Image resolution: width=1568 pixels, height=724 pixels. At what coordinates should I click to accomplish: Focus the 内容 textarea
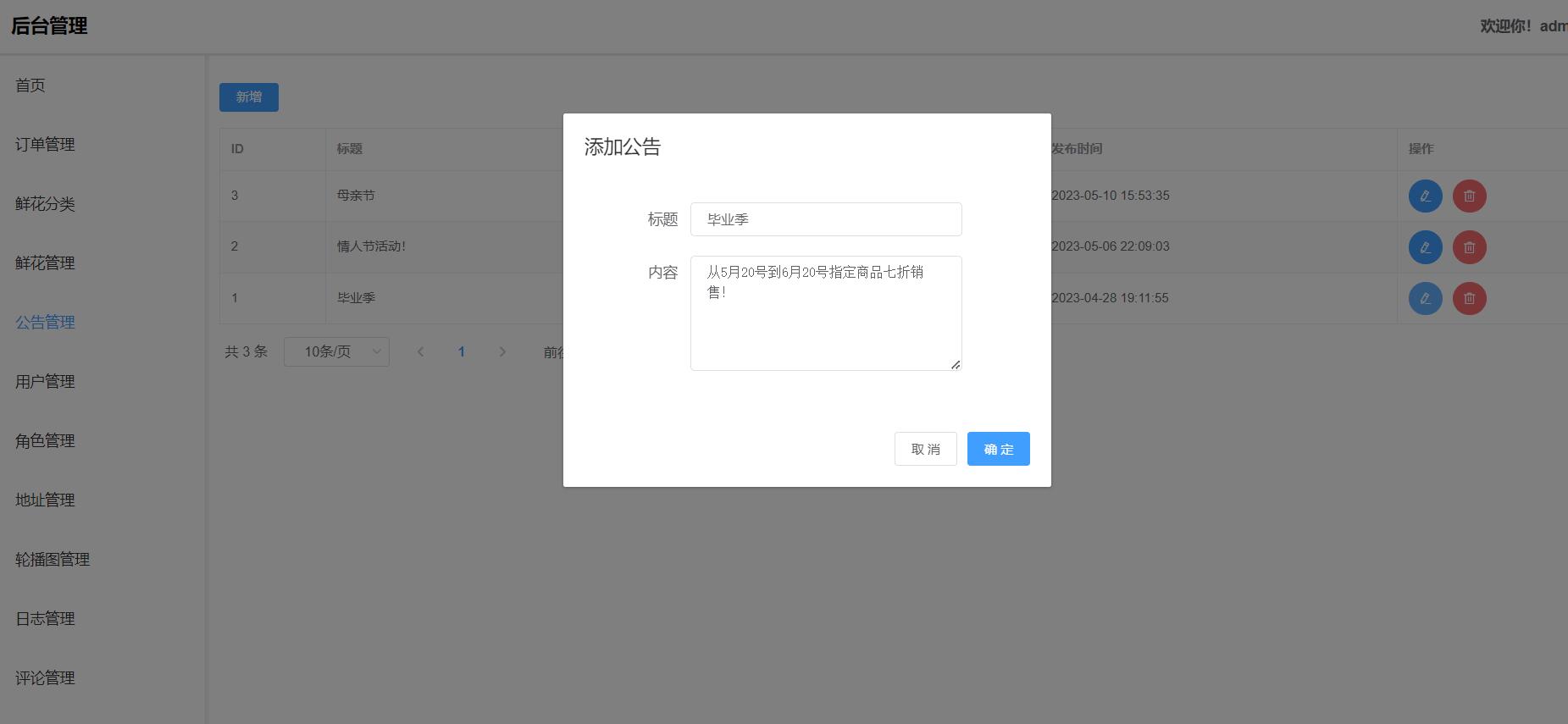click(x=826, y=313)
